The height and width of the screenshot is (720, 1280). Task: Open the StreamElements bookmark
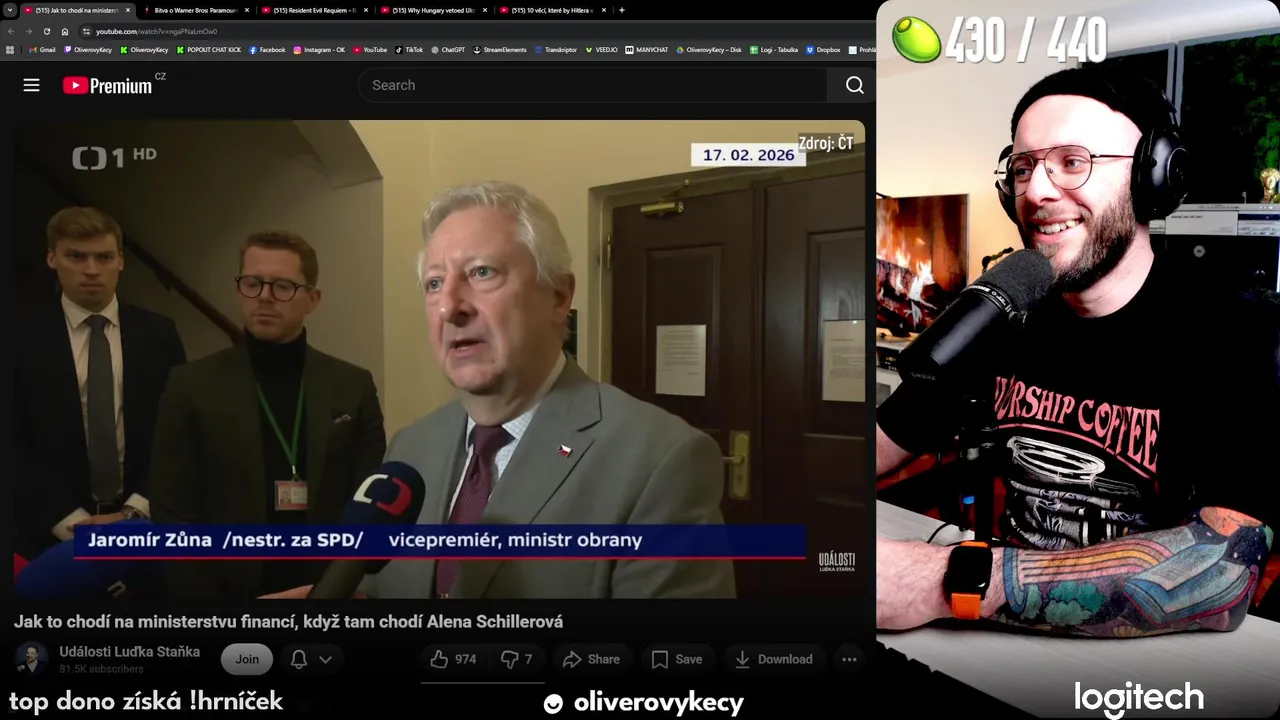click(x=500, y=49)
